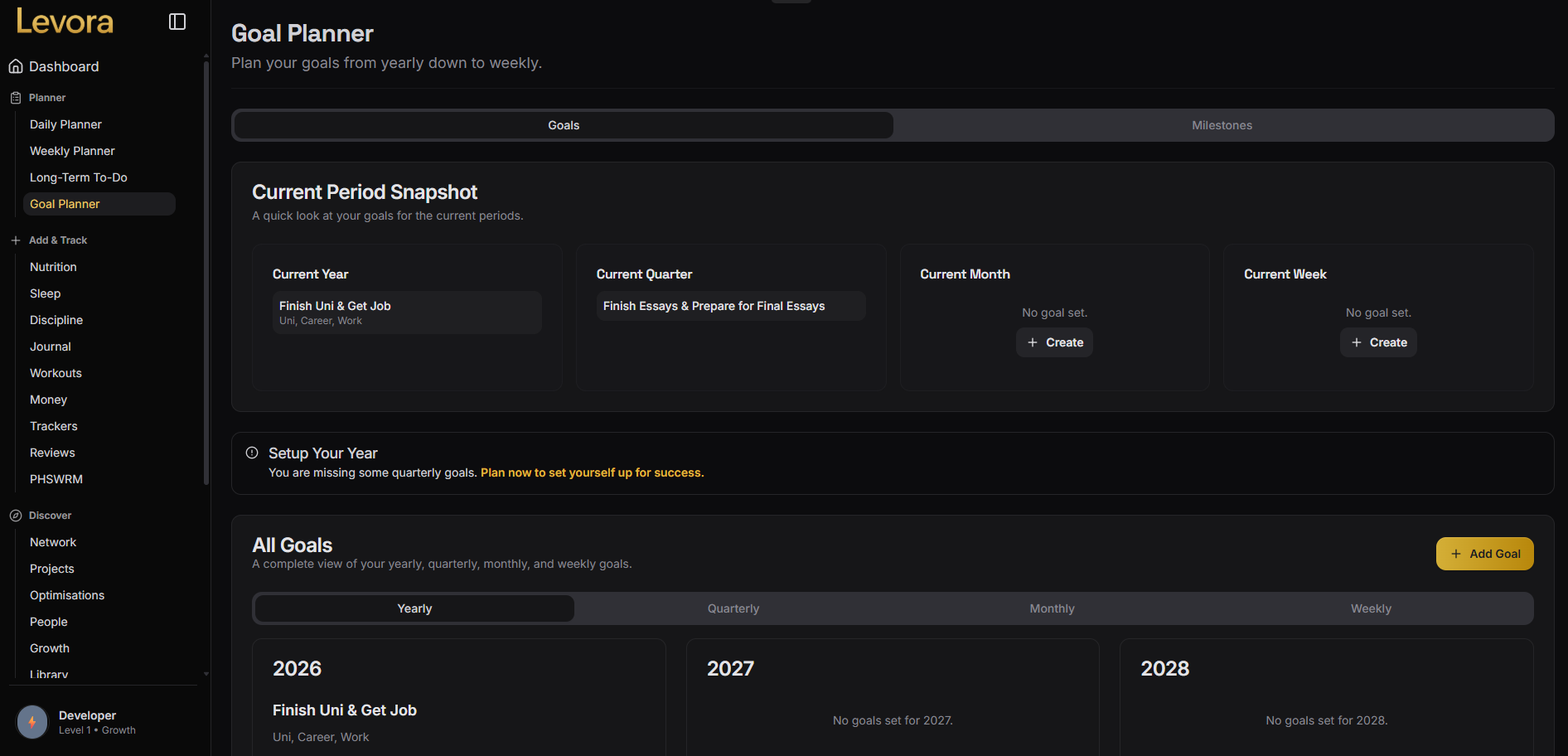This screenshot has height=756, width=1568.
Task: Click the Discover compass icon
Action: (14, 515)
